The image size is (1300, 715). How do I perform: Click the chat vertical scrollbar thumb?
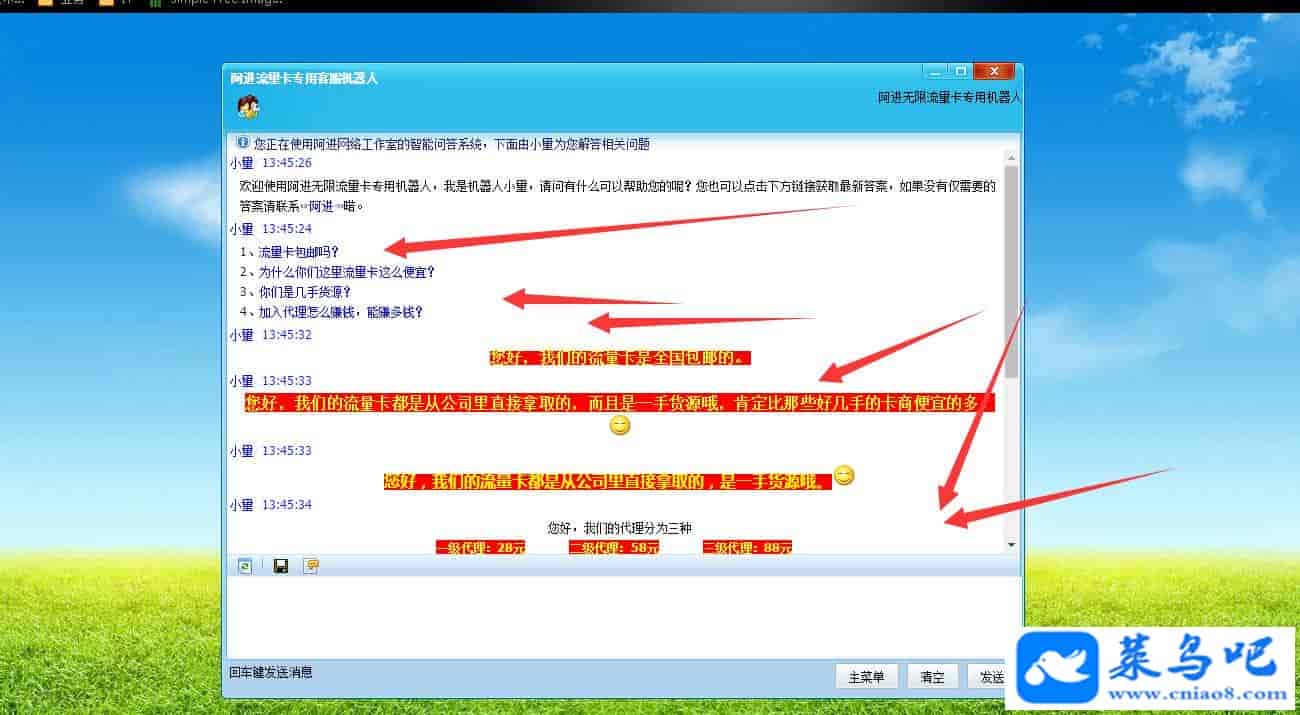pyautogui.click(x=1011, y=271)
